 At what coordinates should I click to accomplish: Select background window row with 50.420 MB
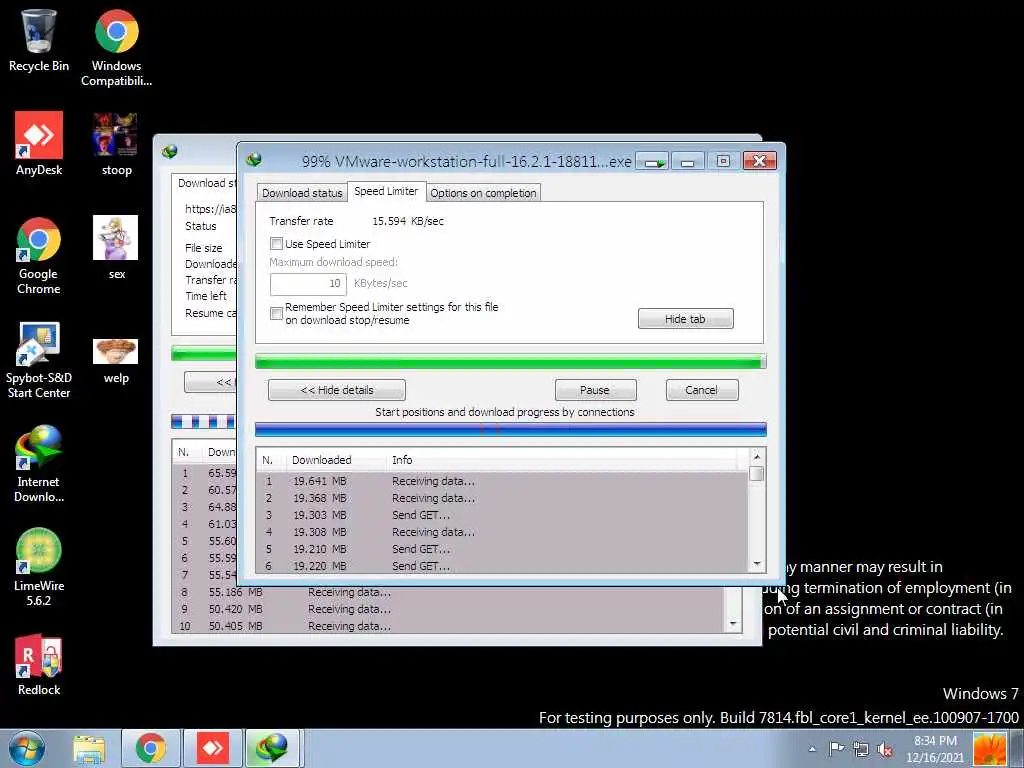click(x=448, y=609)
